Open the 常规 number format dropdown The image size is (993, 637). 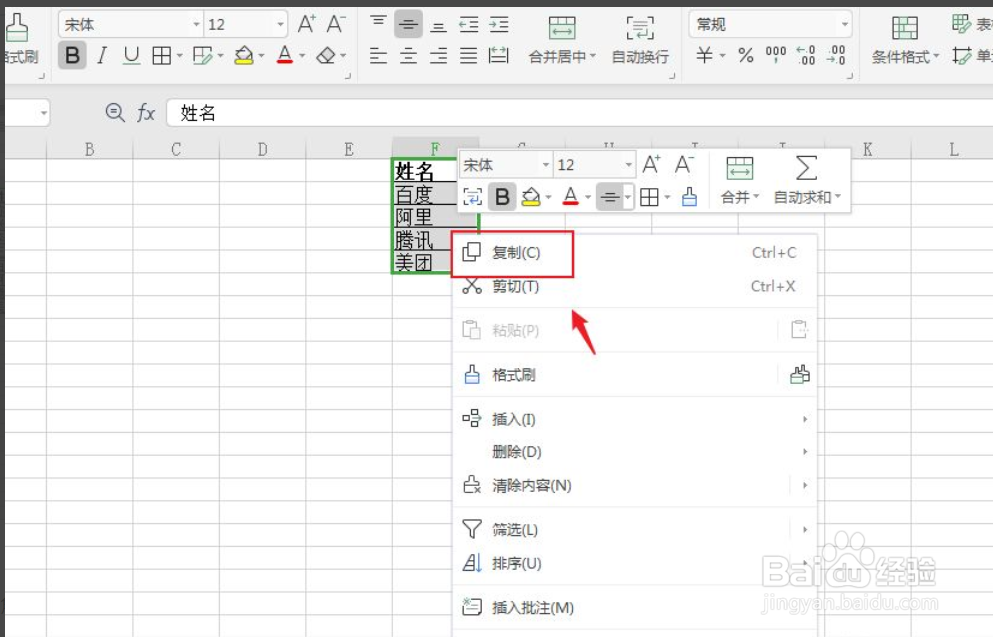845,25
